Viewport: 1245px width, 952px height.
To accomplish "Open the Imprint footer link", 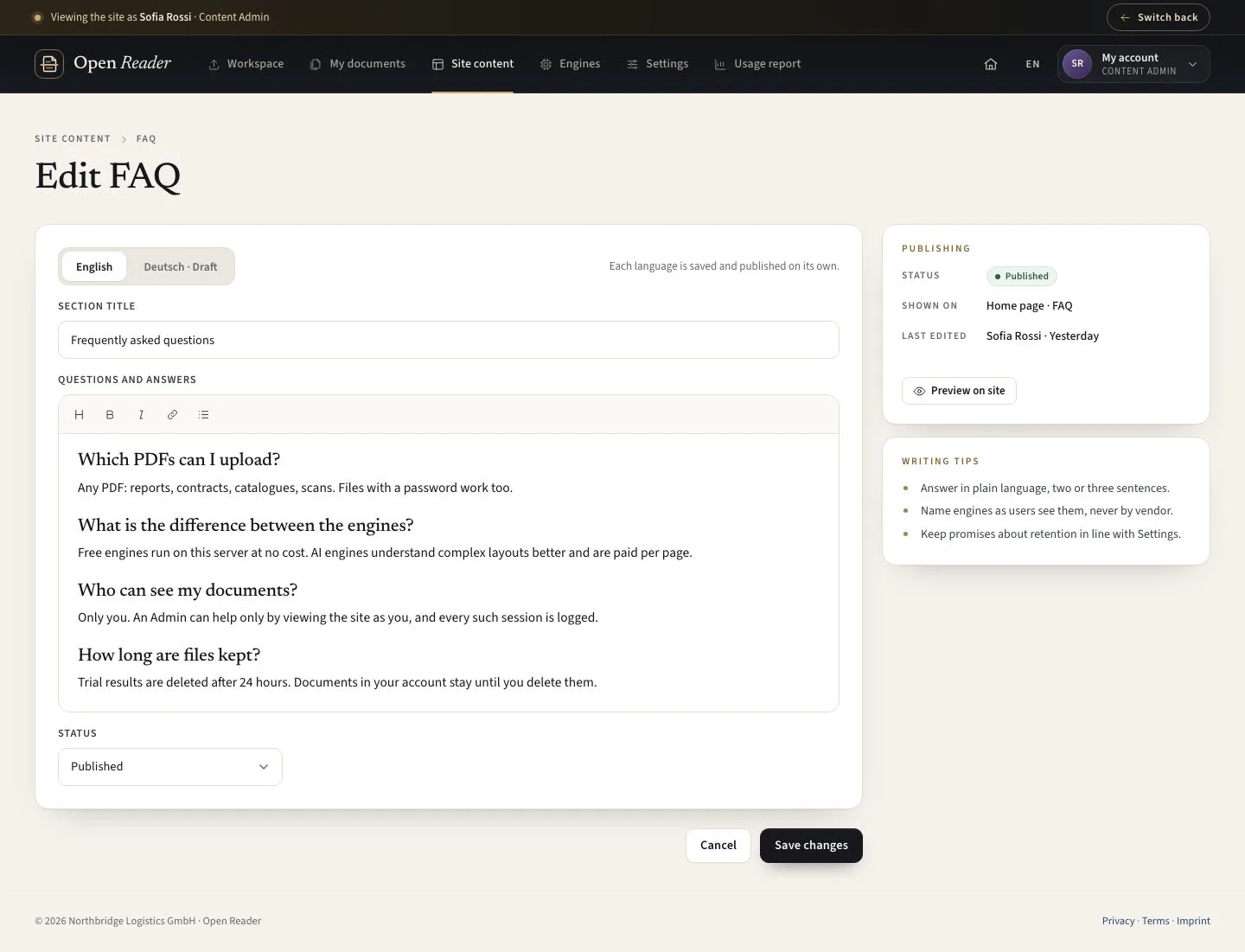I will pyautogui.click(x=1193, y=921).
